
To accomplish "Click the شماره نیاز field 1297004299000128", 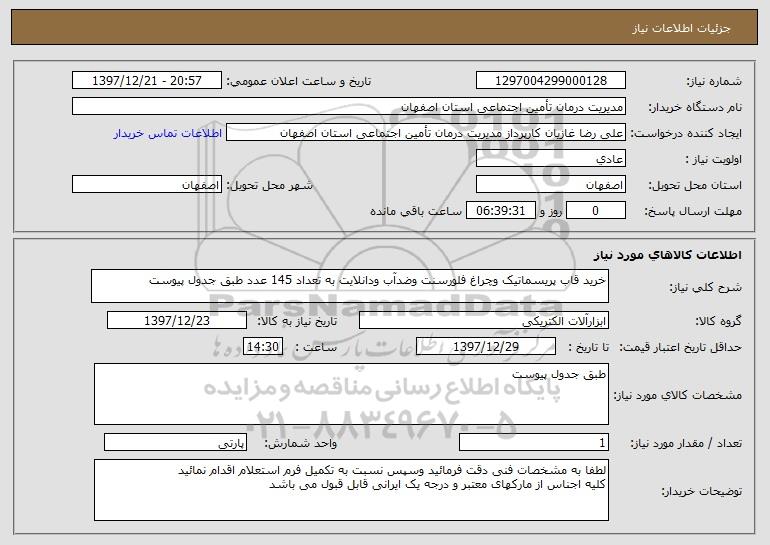I will click(x=550, y=80).
